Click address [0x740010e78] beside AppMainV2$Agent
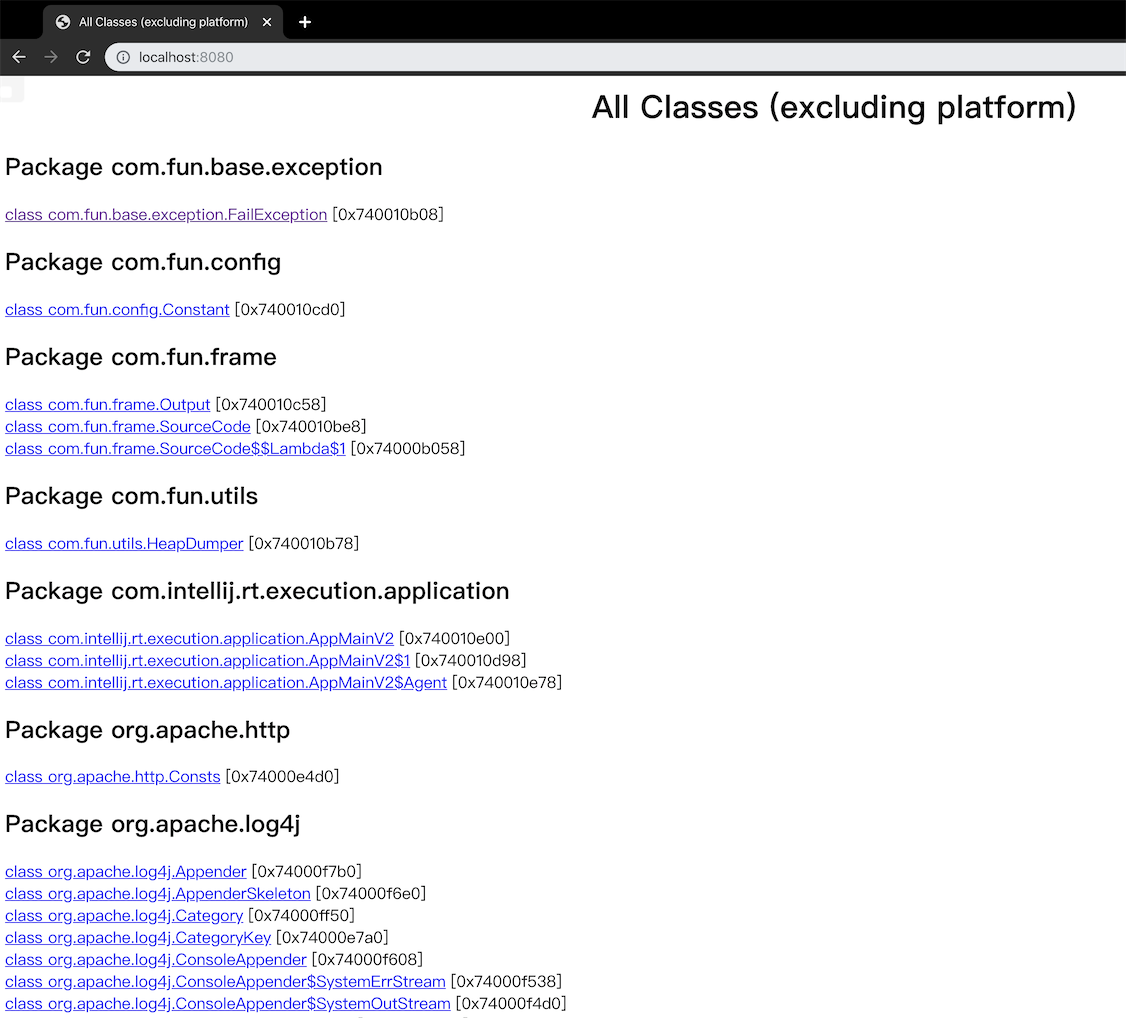 click(507, 683)
